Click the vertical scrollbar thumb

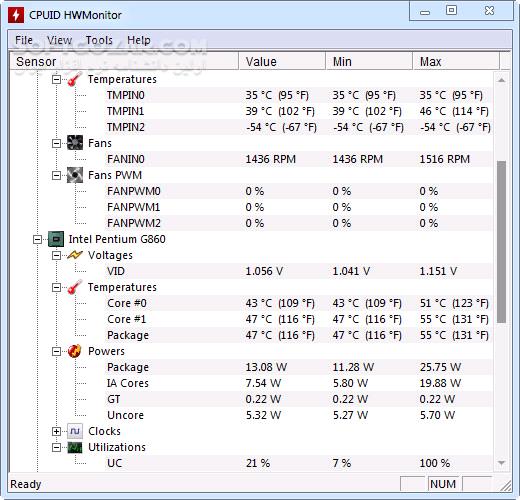(x=501, y=242)
